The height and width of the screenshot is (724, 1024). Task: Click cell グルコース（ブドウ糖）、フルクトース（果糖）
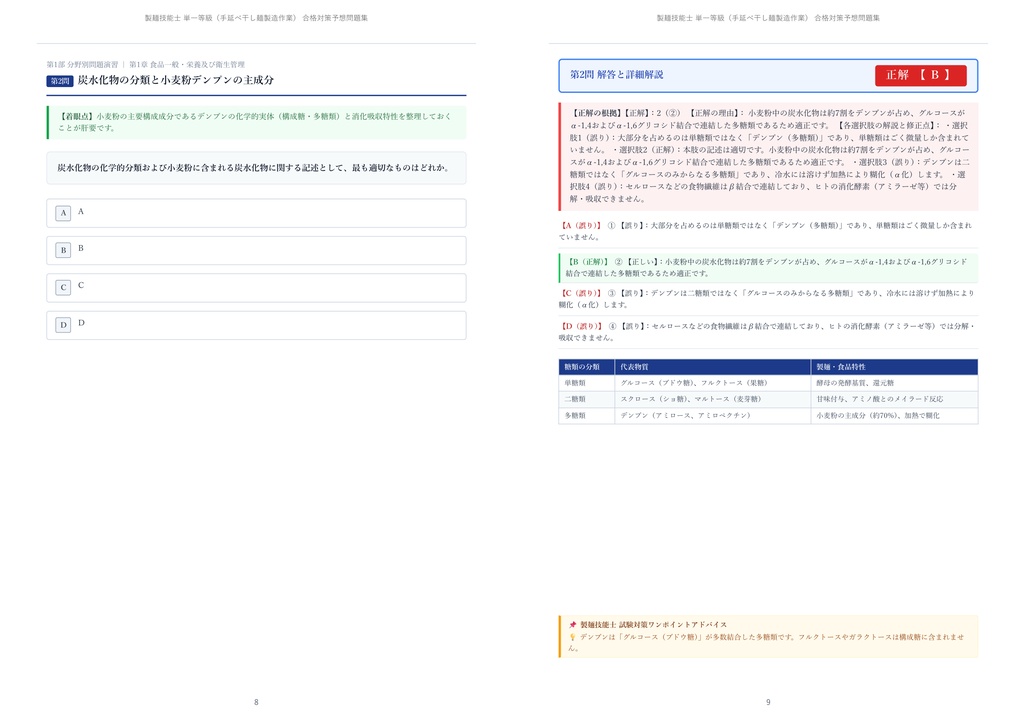click(x=712, y=383)
